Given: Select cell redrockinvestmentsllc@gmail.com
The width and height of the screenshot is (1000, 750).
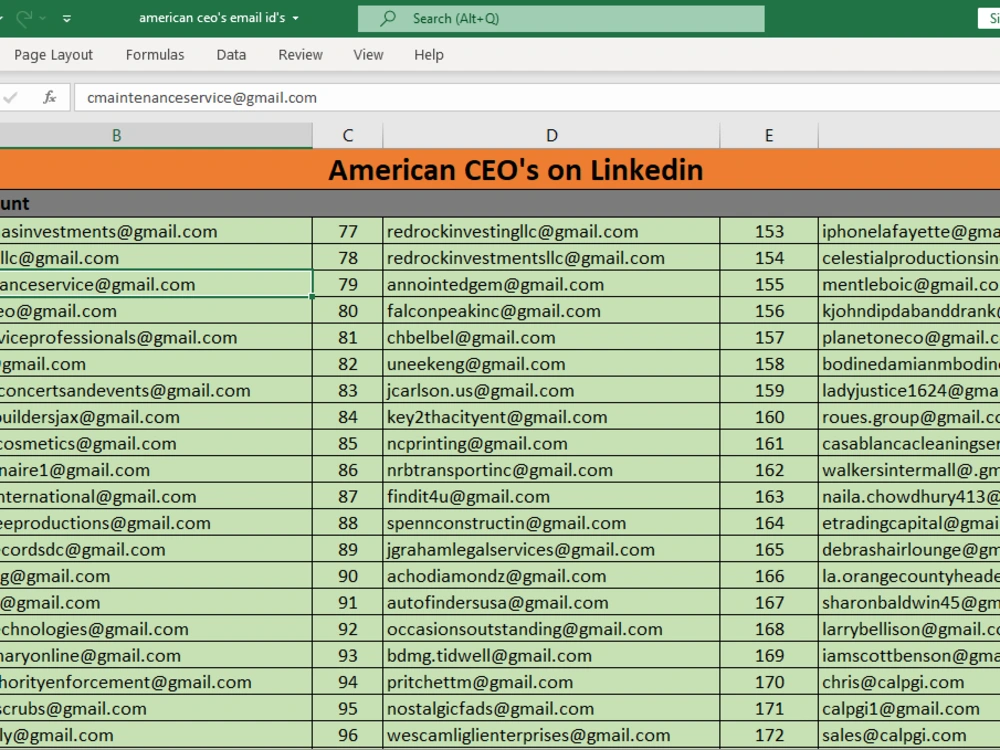Looking at the screenshot, I should pyautogui.click(x=552, y=258).
